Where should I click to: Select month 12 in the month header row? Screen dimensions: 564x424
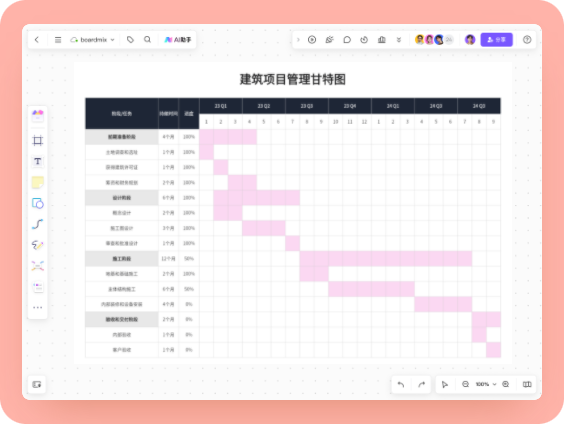point(364,122)
